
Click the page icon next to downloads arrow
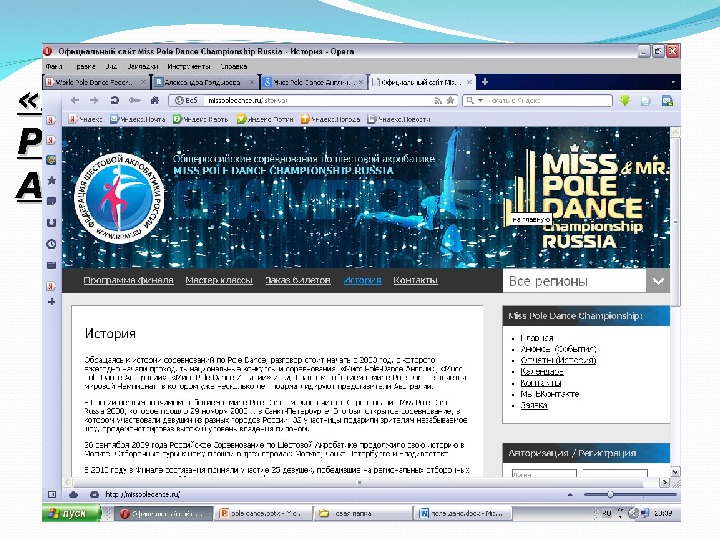pyautogui.click(x=646, y=101)
